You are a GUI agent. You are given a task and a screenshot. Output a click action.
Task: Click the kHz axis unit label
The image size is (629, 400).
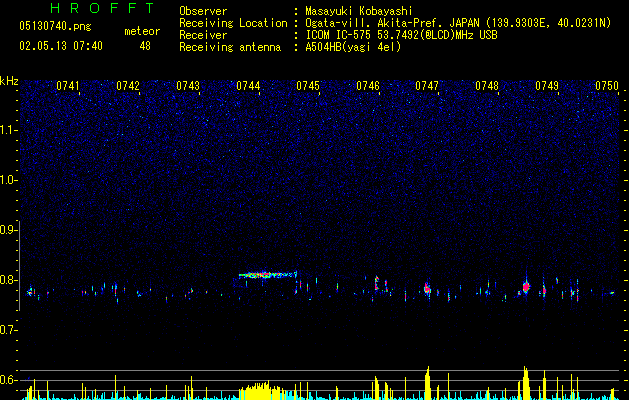[9, 81]
